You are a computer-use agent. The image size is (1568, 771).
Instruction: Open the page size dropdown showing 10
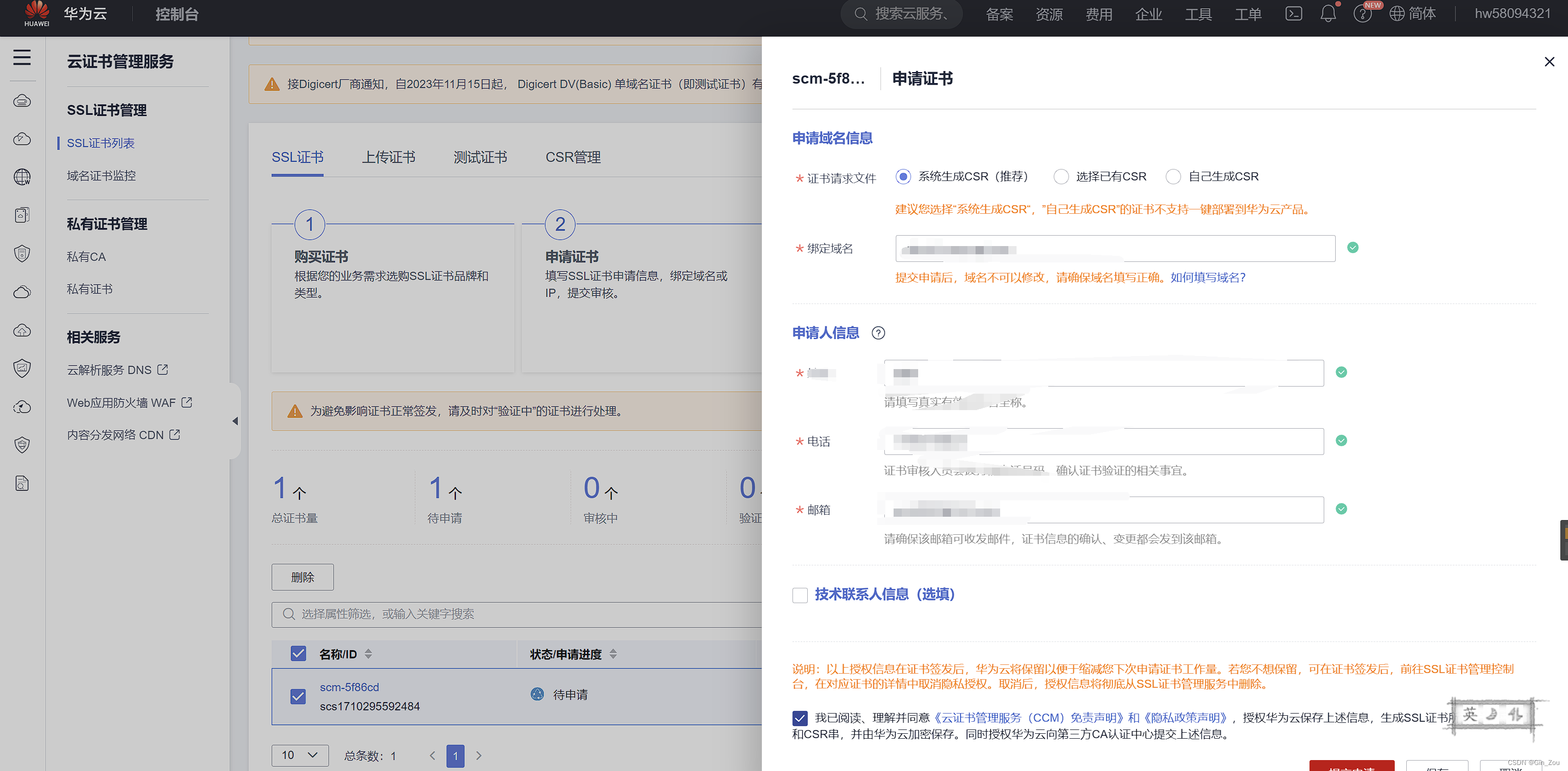299,755
